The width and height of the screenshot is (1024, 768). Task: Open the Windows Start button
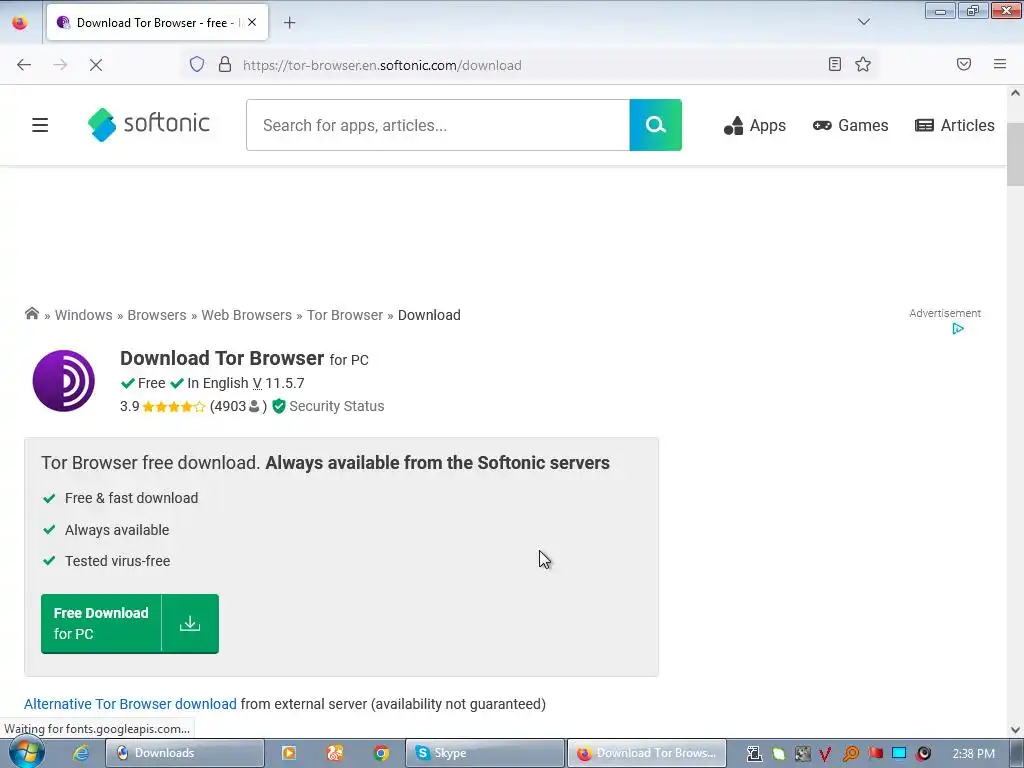click(x=26, y=753)
